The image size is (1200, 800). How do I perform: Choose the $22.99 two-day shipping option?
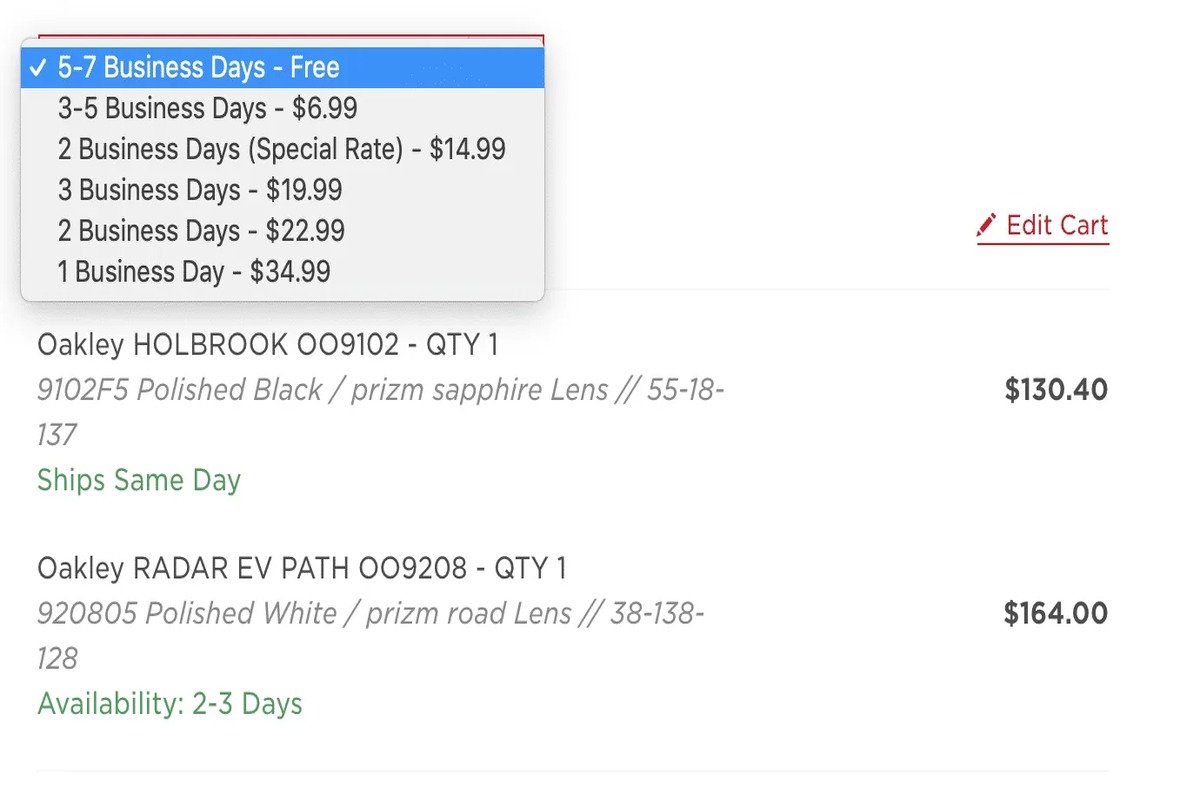point(201,231)
